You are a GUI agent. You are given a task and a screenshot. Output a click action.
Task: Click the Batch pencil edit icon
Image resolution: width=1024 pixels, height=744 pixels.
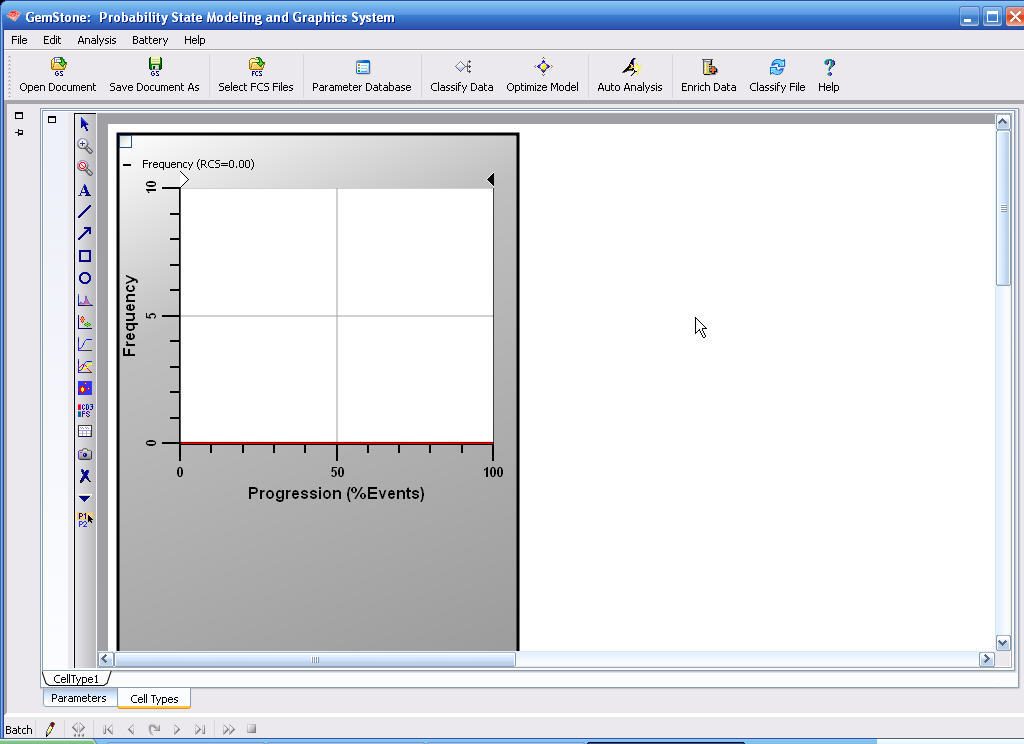[50, 729]
